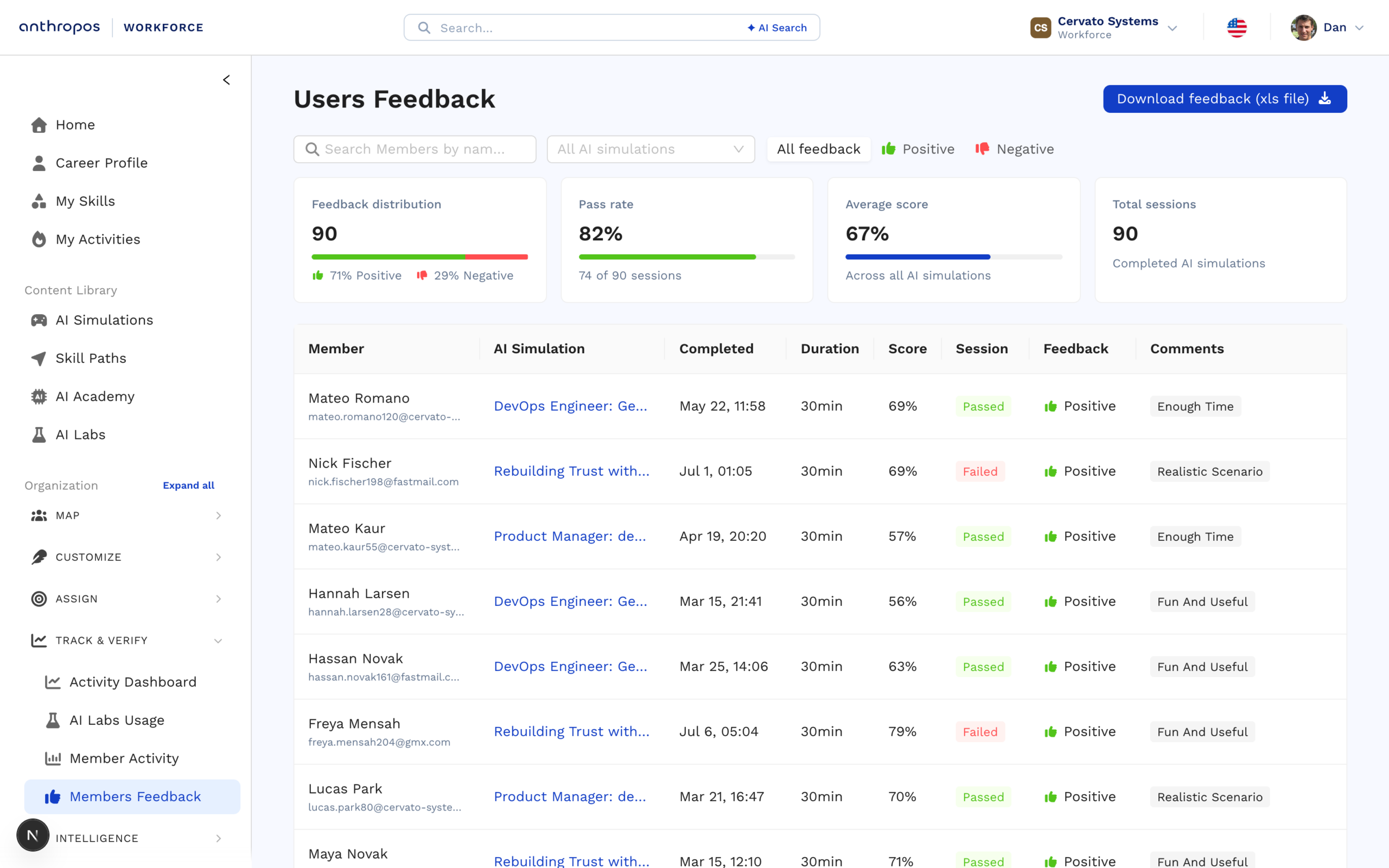The height and width of the screenshot is (868, 1389).
Task: Download feedback xls file
Action: coord(1224,99)
